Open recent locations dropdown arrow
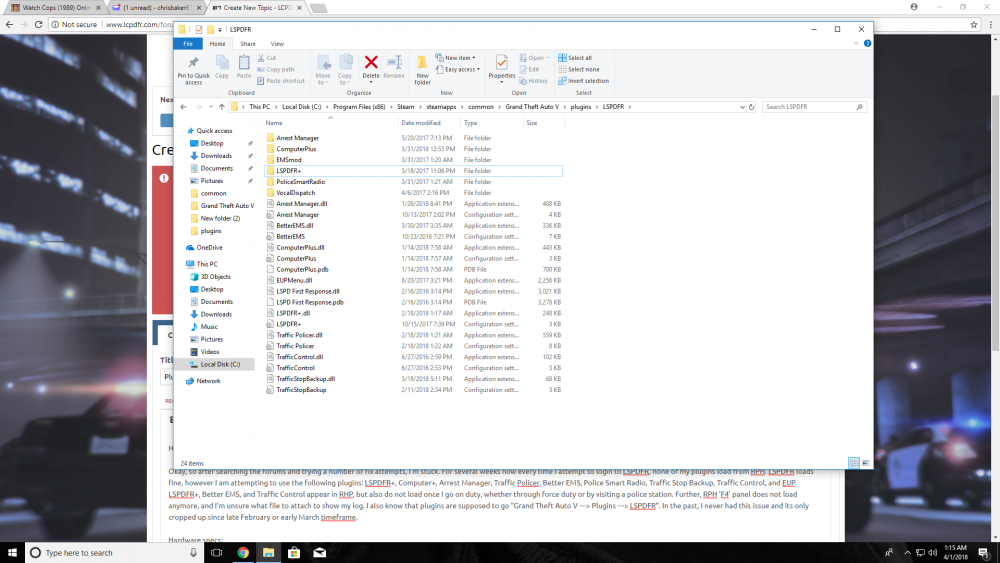This screenshot has height=563, width=1000. point(210,107)
